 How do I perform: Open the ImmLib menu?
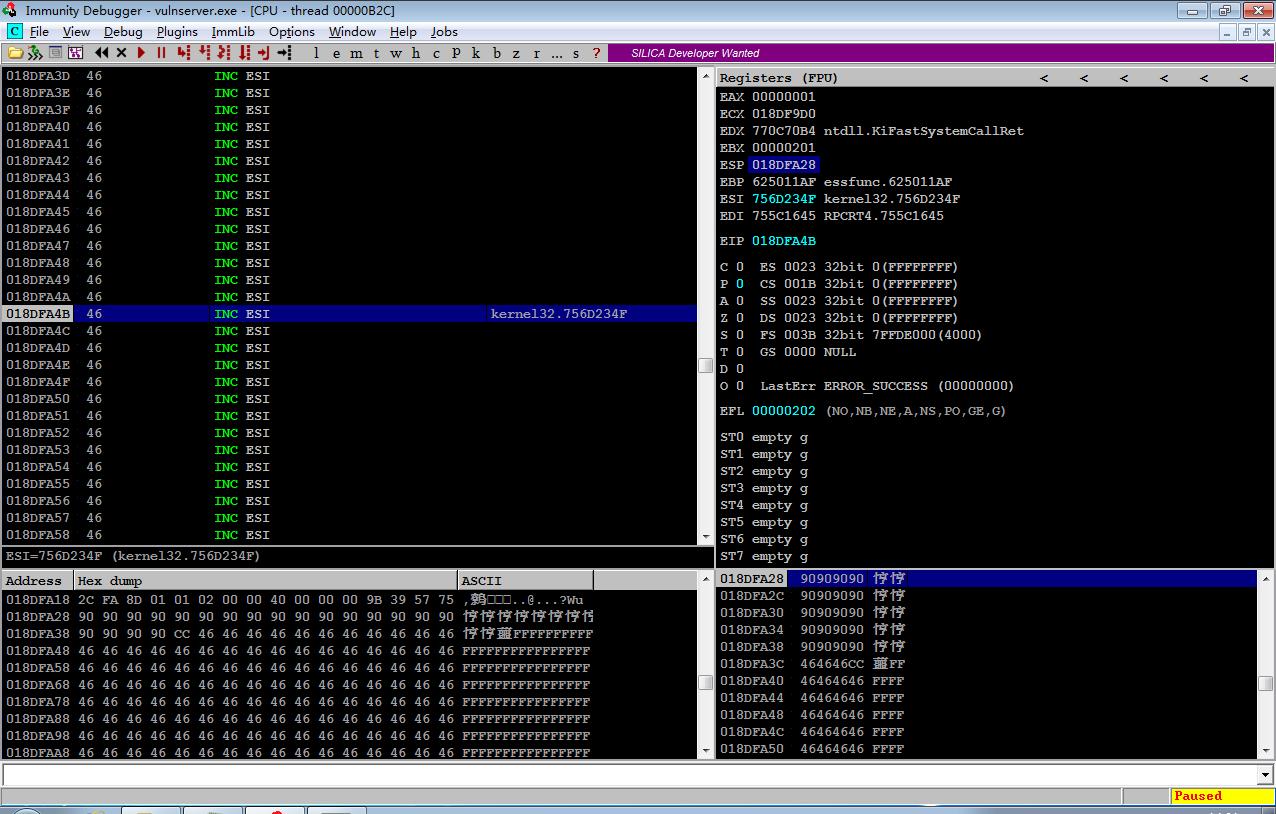[233, 32]
